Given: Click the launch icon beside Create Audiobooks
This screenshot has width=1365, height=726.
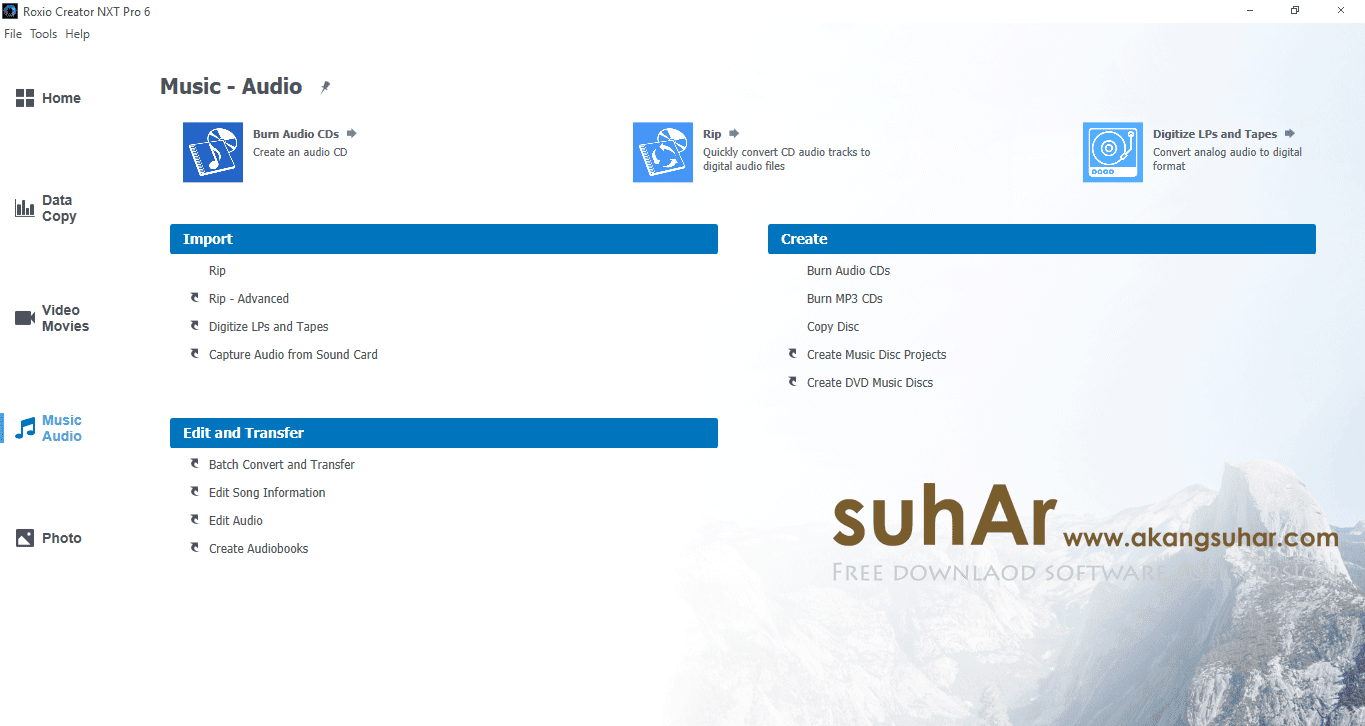Looking at the screenshot, I should (x=195, y=548).
